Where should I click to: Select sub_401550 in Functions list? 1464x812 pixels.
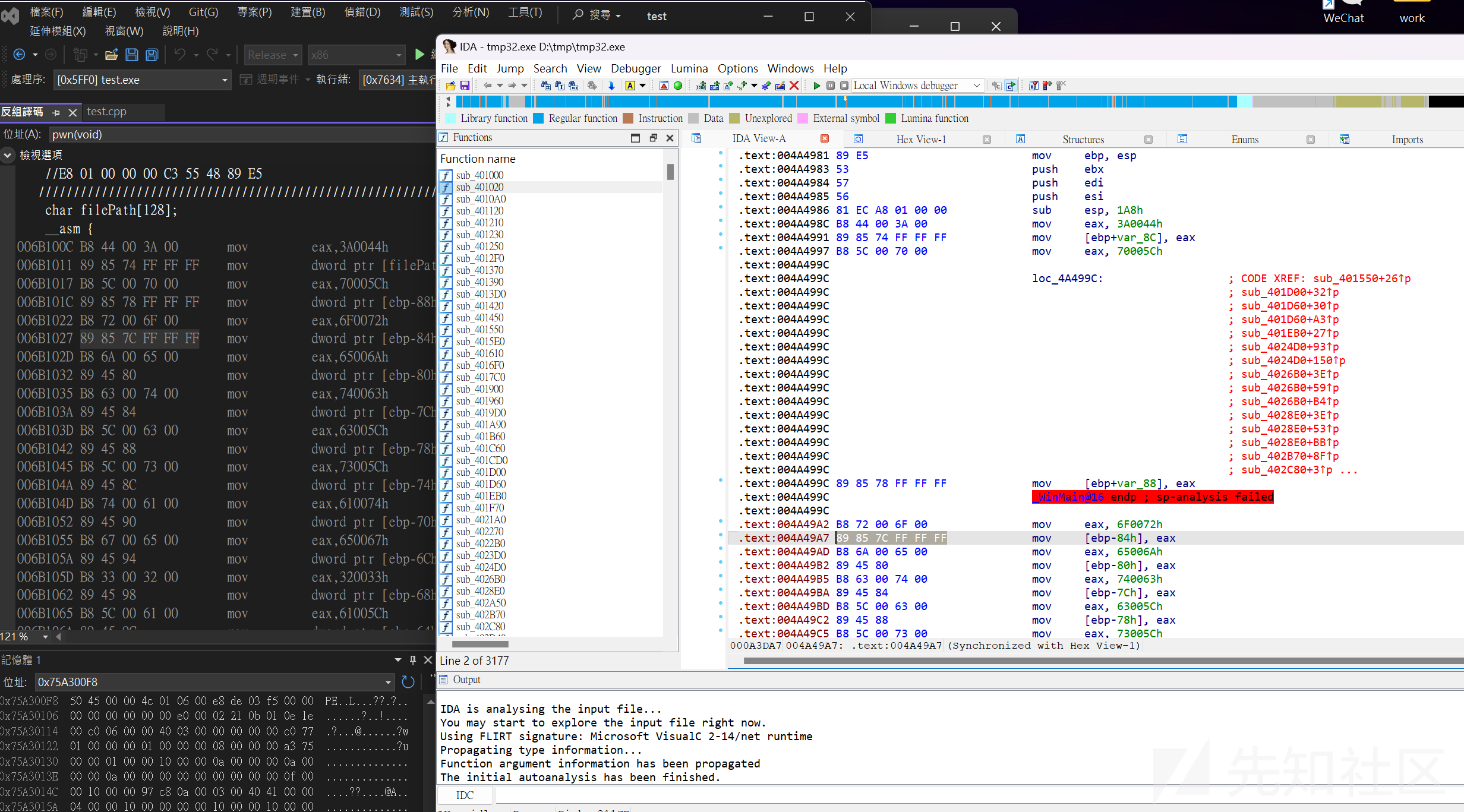479,330
